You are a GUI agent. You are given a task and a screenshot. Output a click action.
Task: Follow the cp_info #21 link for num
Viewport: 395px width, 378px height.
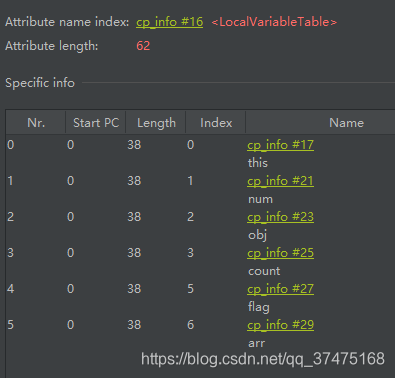[280, 181]
